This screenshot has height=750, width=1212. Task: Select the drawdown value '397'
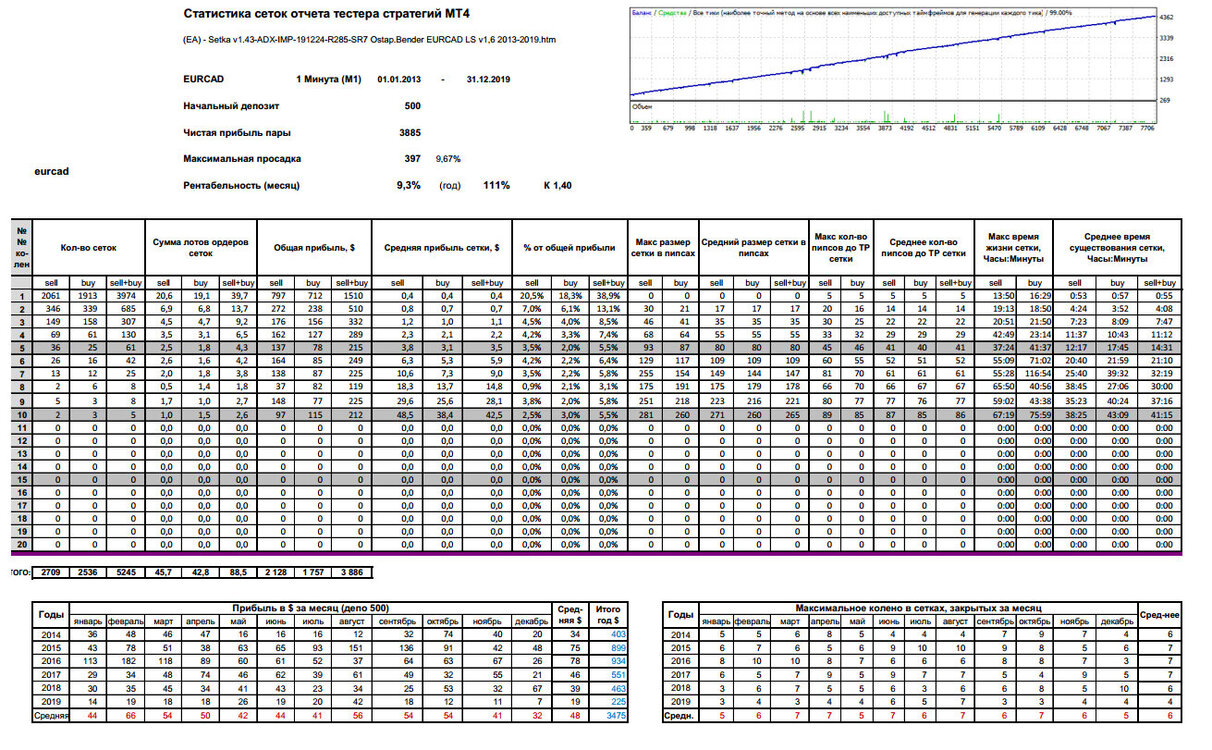(x=413, y=158)
